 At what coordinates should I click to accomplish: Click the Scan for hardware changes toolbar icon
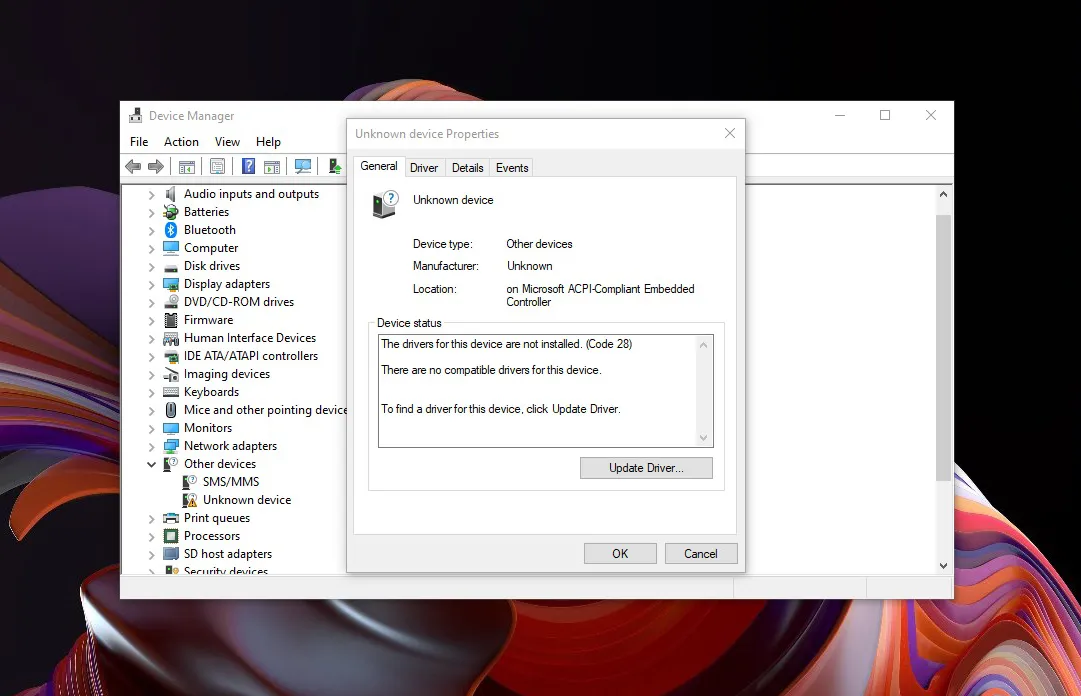(x=303, y=166)
